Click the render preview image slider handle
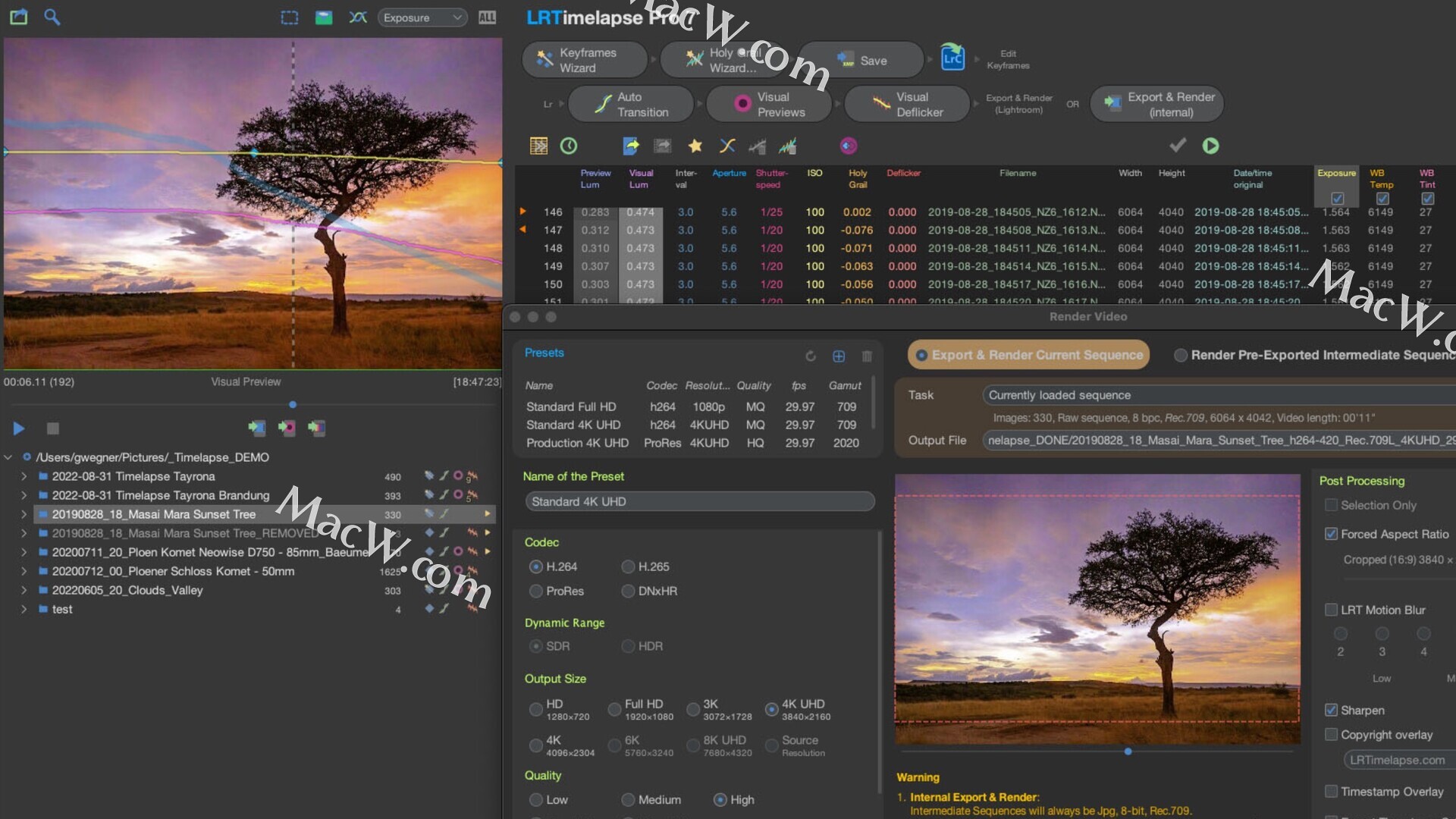This screenshot has height=819, width=1456. 1128,752
